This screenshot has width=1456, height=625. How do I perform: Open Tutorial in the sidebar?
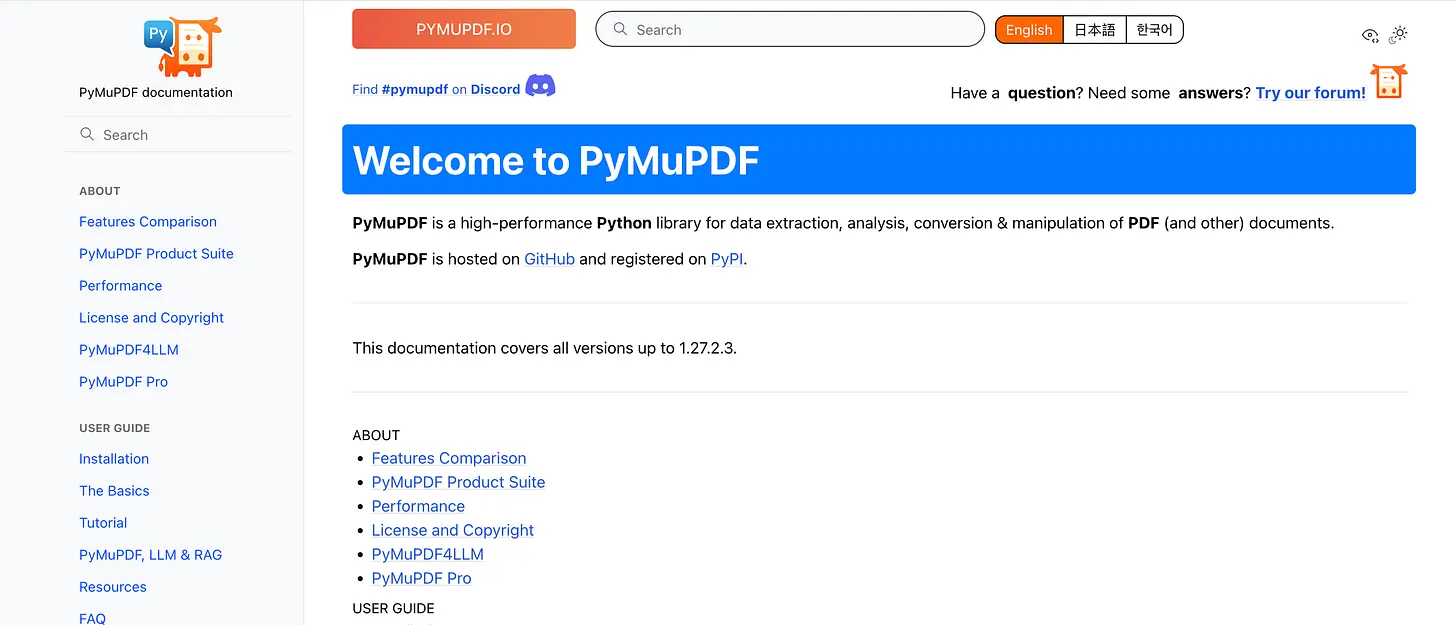click(x=103, y=523)
